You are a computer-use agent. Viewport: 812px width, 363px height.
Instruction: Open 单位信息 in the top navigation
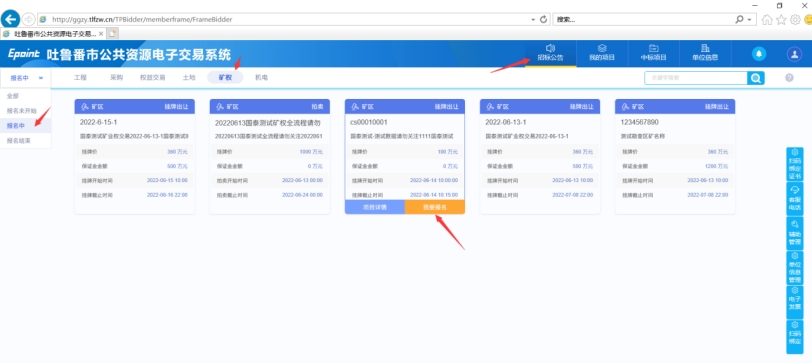pyautogui.click(x=705, y=53)
